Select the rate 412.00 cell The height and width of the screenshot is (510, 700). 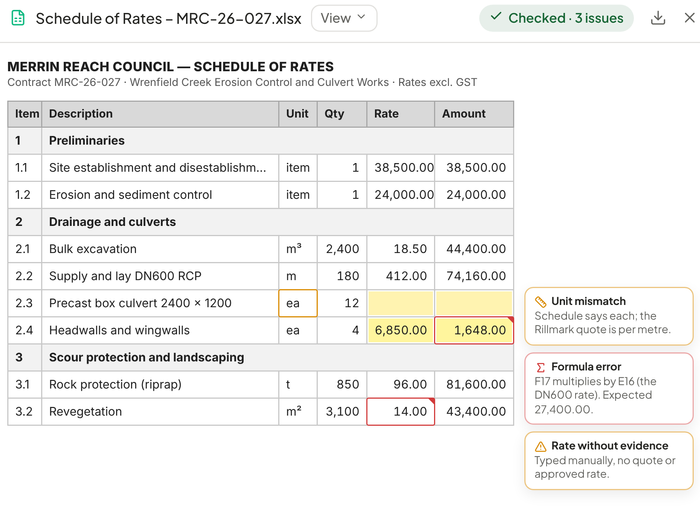point(400,276)
